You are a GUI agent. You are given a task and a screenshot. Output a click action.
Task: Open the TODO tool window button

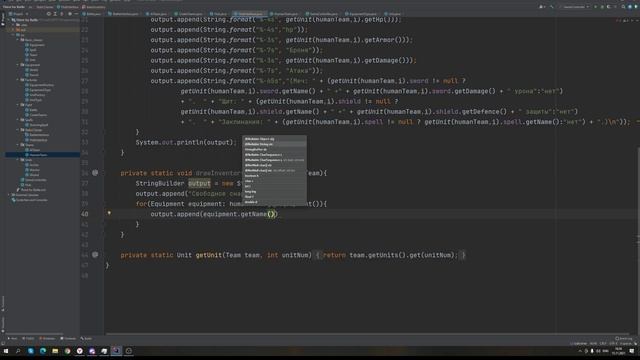(x=28, y=338)
